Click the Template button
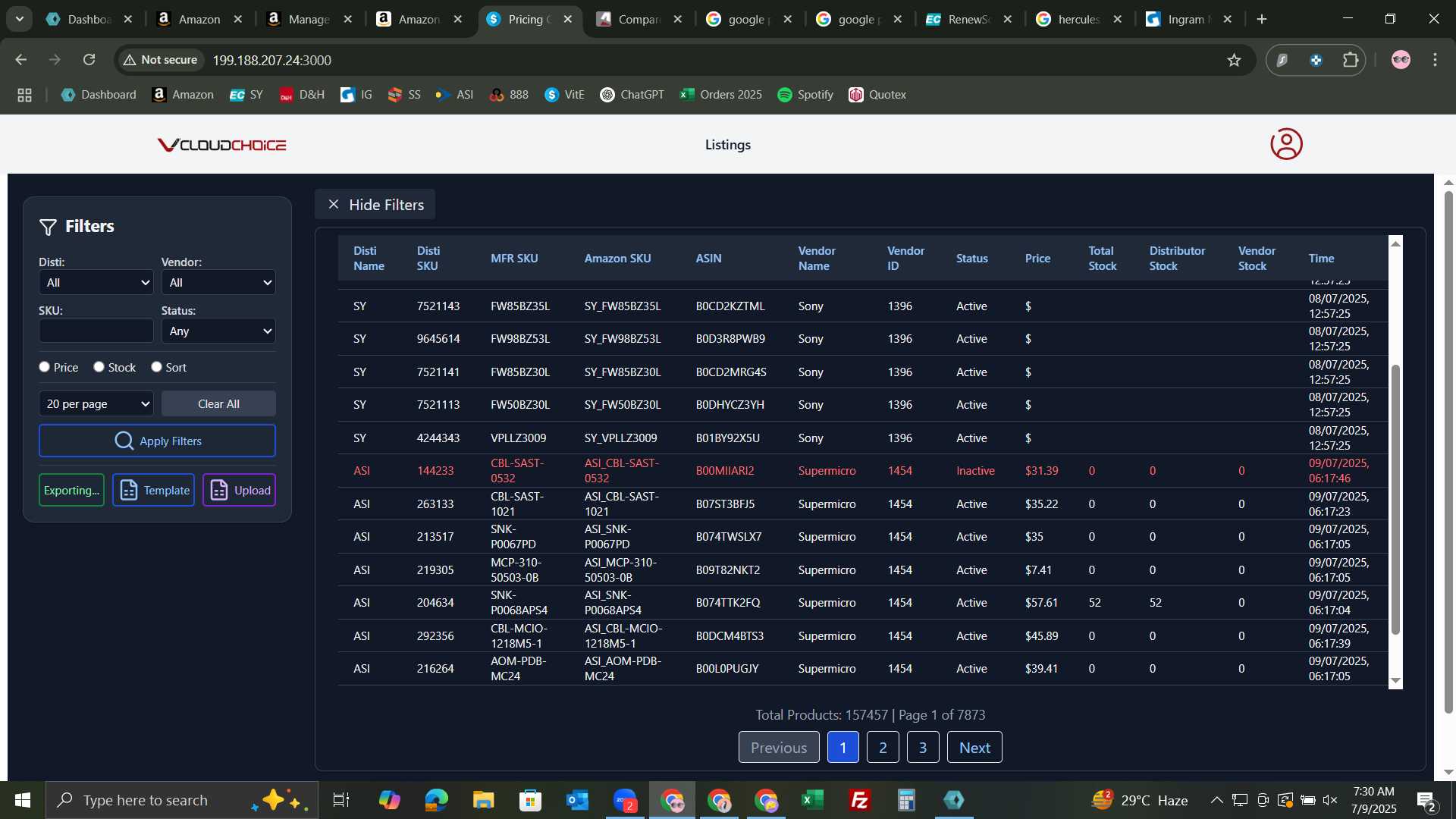The height and width of the screenshot is (819, 1456). [153, 490]
